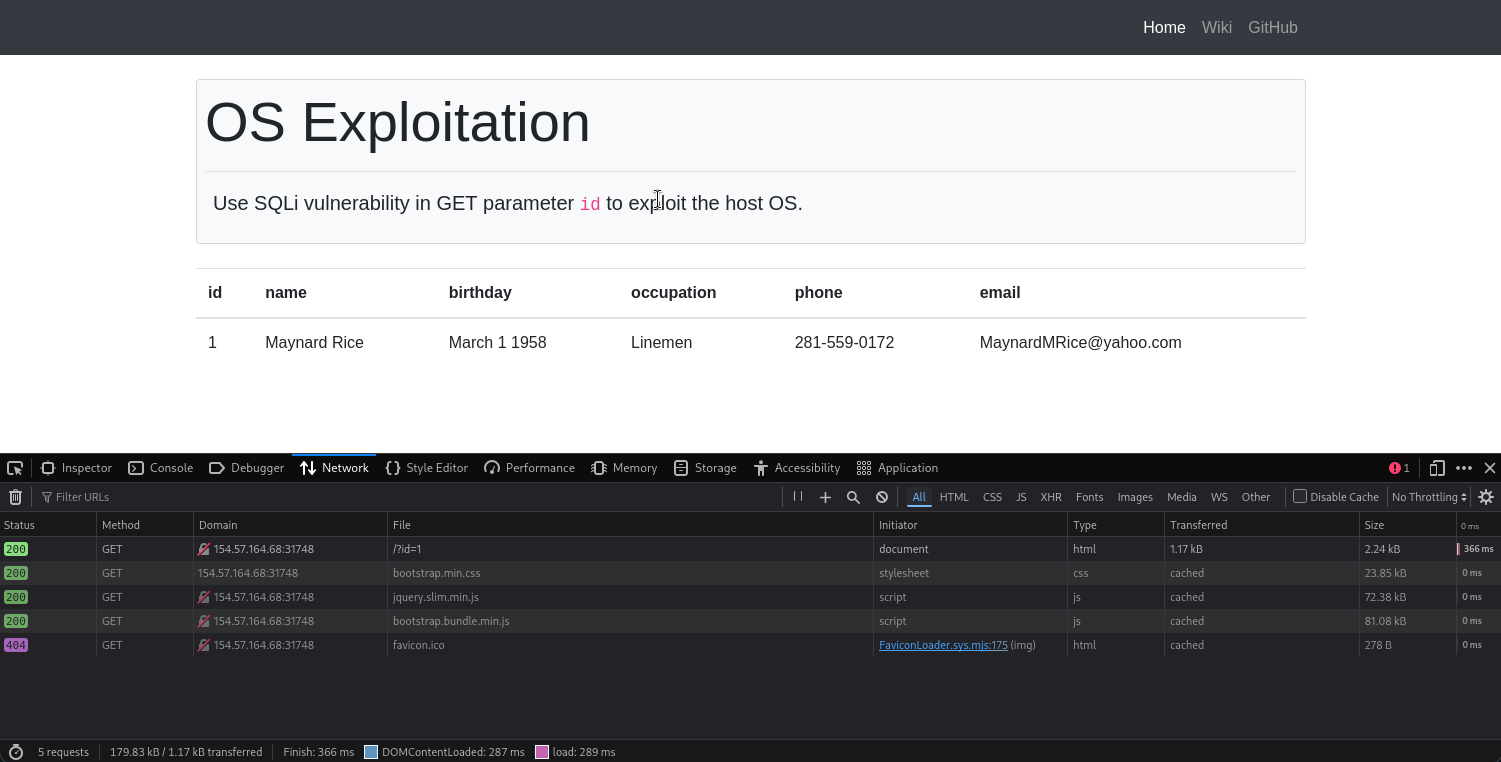Toggle the CSS filter
Screen dimensions: 1501x762
coord(992,497)
